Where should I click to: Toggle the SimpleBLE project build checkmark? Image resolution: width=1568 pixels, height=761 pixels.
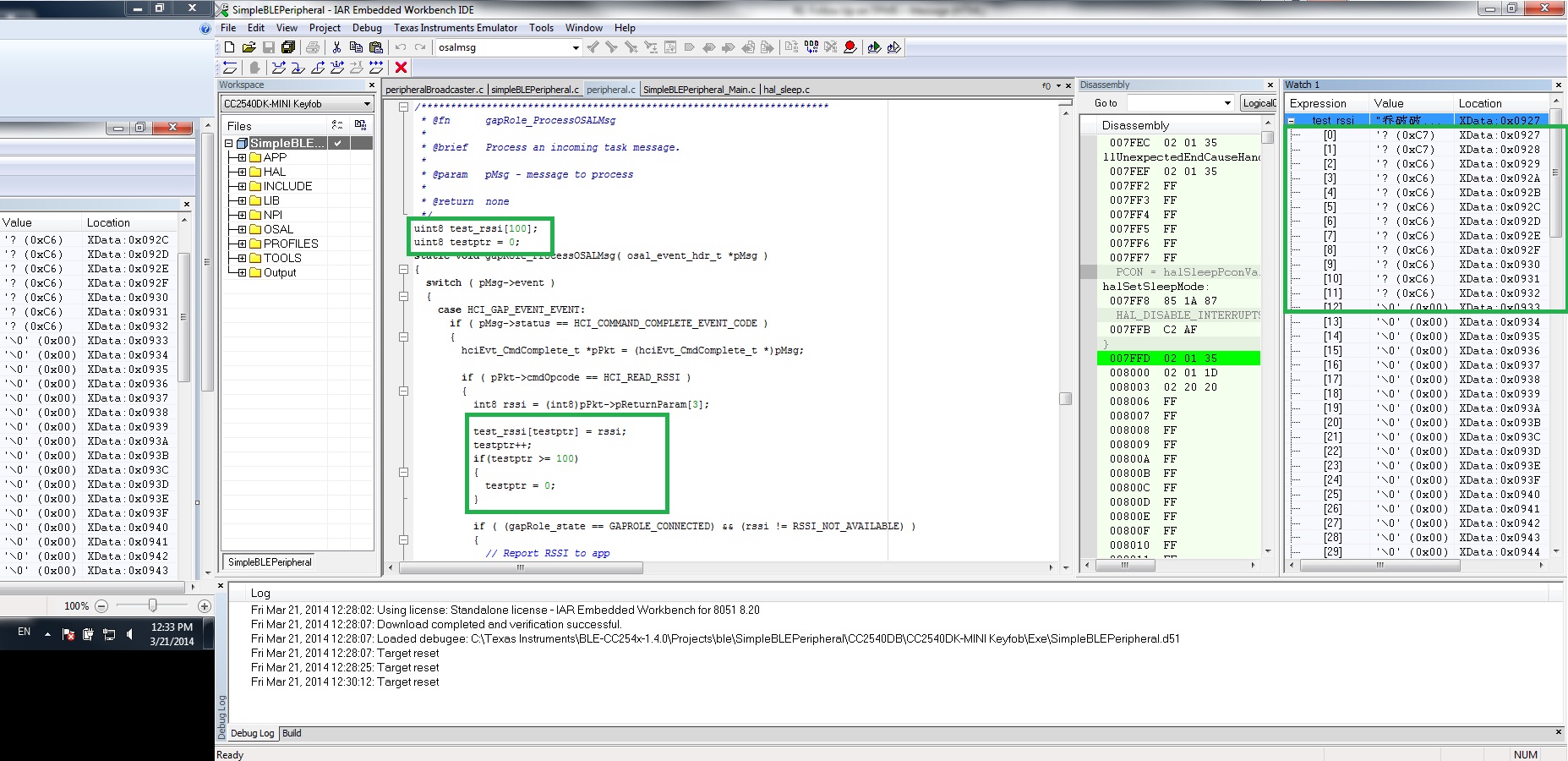click(337, 143)
